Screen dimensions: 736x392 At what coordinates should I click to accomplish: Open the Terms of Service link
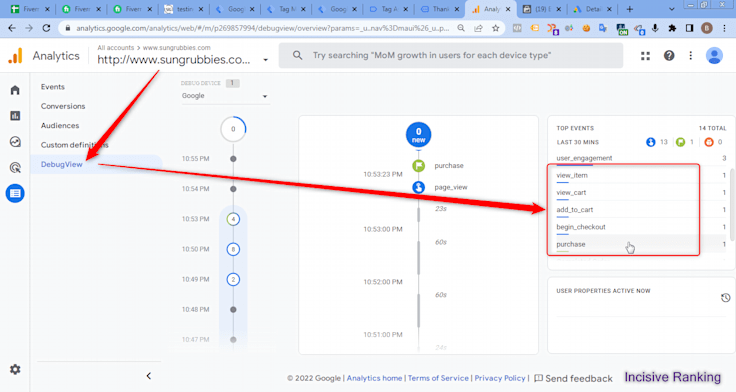438,378
